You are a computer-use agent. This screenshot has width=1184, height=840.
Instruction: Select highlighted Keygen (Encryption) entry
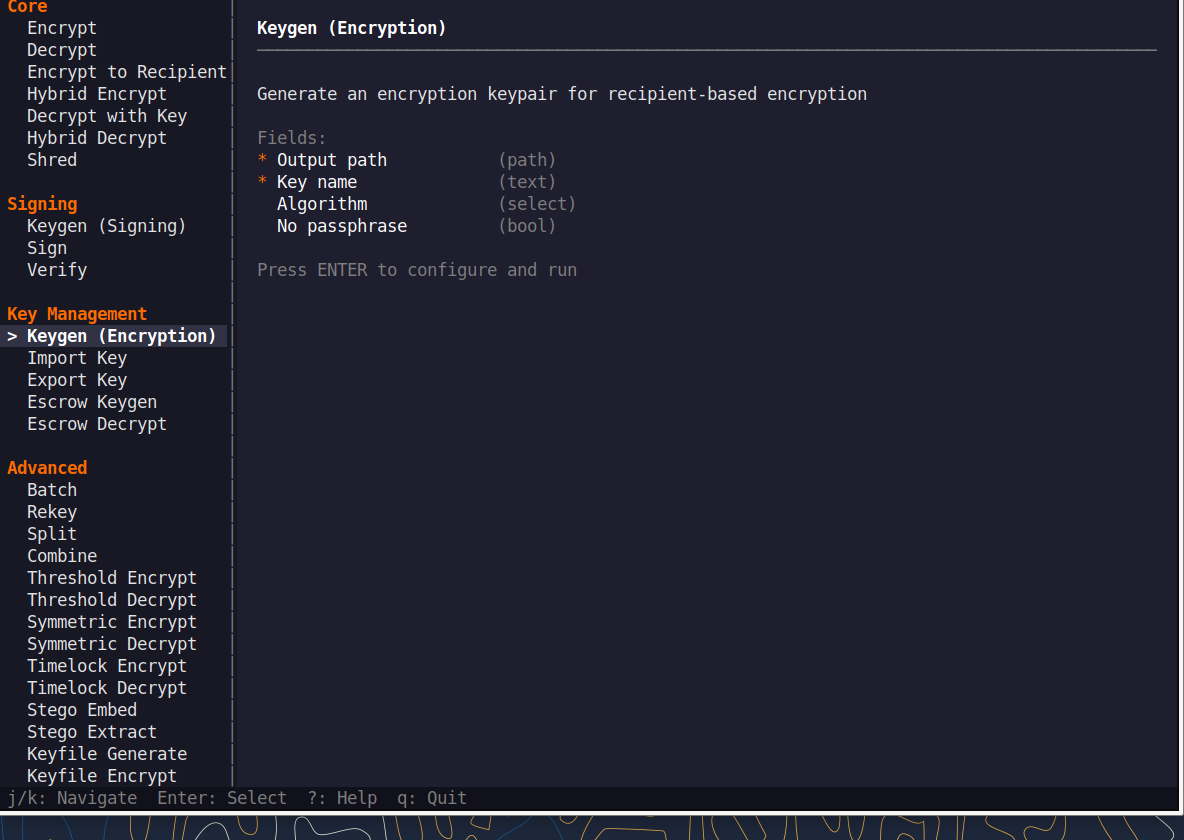113,336
